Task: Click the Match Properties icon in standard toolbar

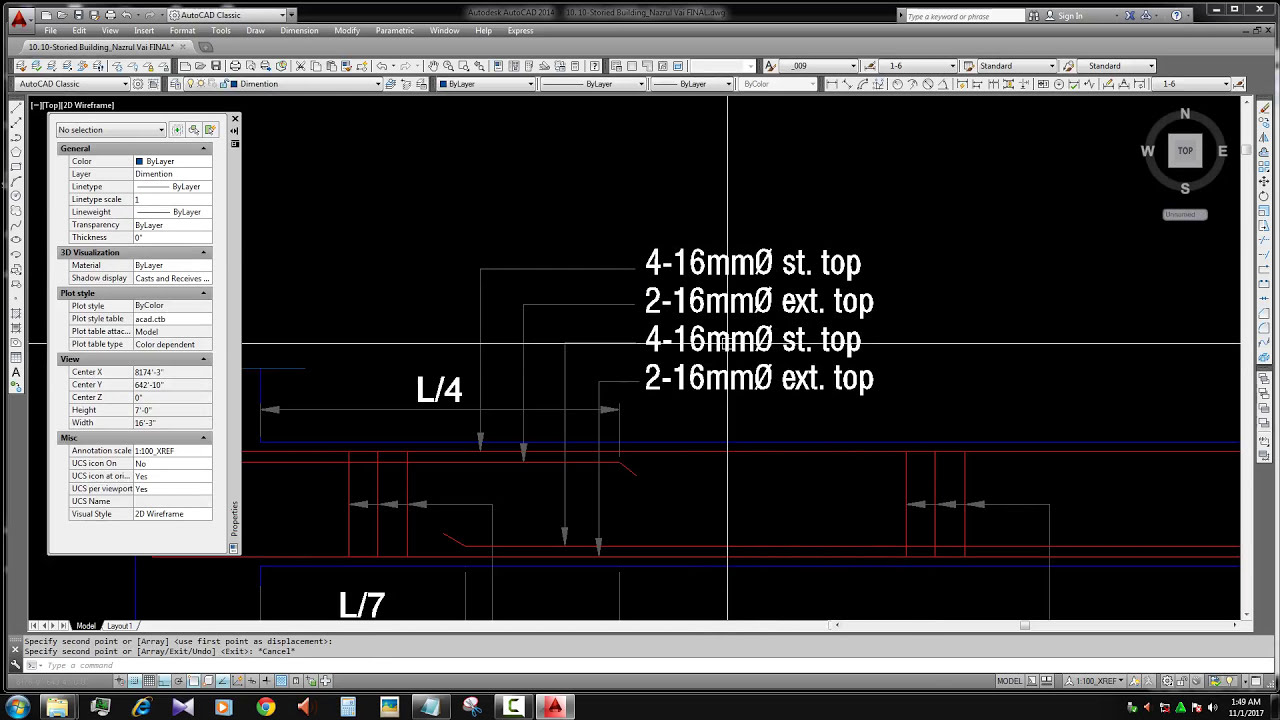Action: click(347, 66)
